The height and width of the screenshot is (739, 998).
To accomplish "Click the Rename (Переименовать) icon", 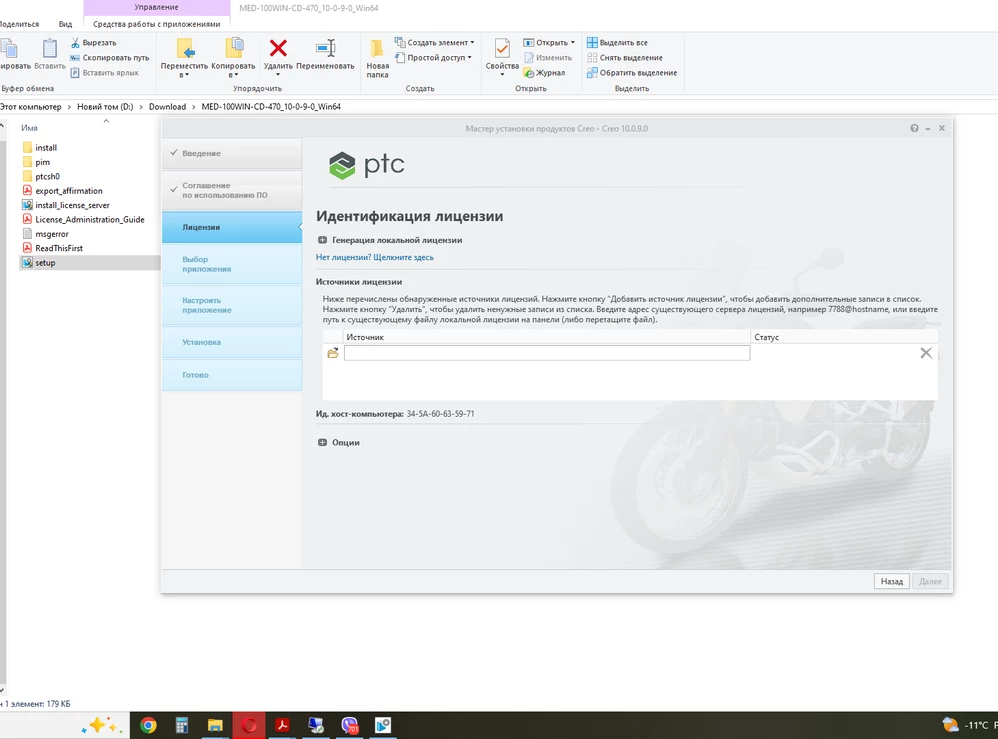I will (325, 48).
